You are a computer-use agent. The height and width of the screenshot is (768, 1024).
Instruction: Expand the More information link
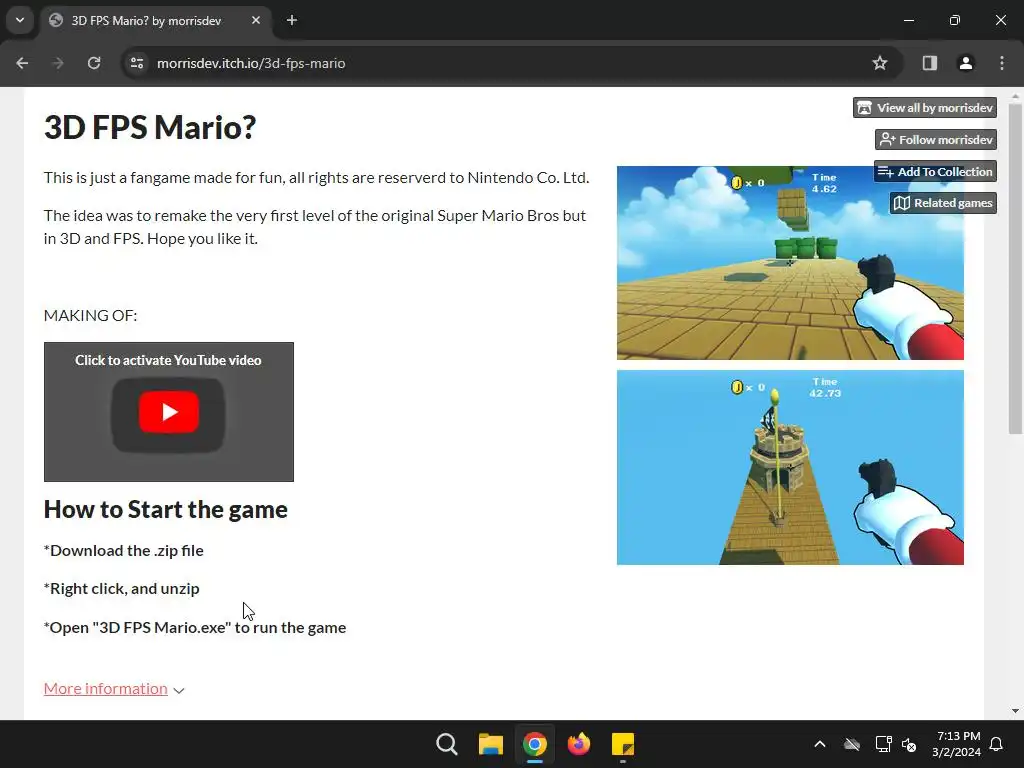[106, 688]
